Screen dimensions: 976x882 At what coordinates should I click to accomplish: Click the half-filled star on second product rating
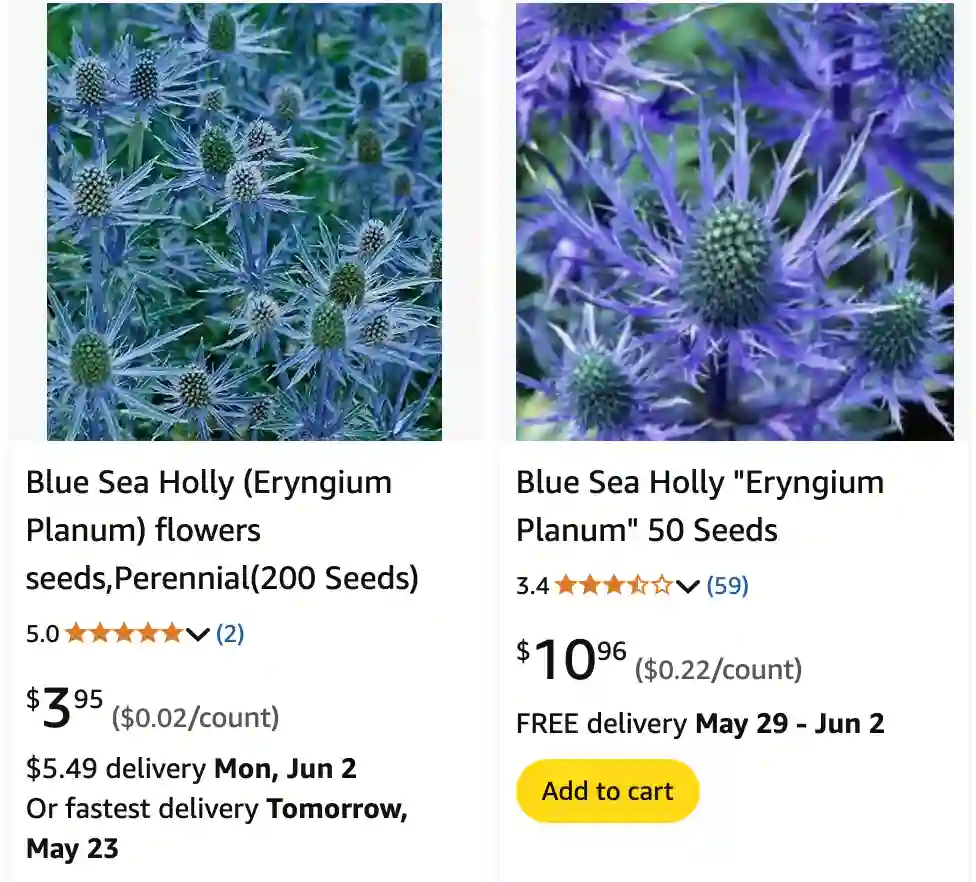[640, 586]
